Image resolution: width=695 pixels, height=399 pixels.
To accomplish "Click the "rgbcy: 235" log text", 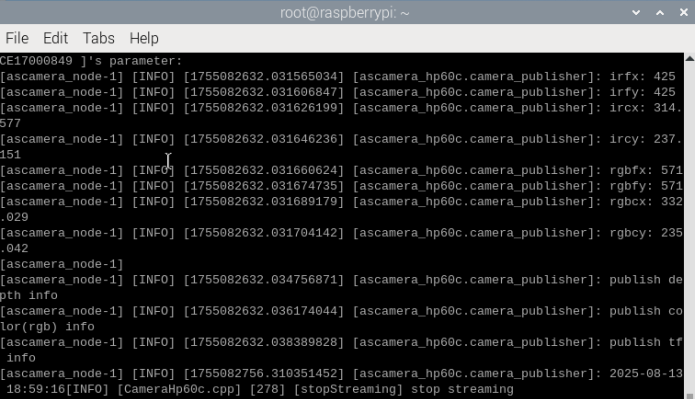I will 646,233.
